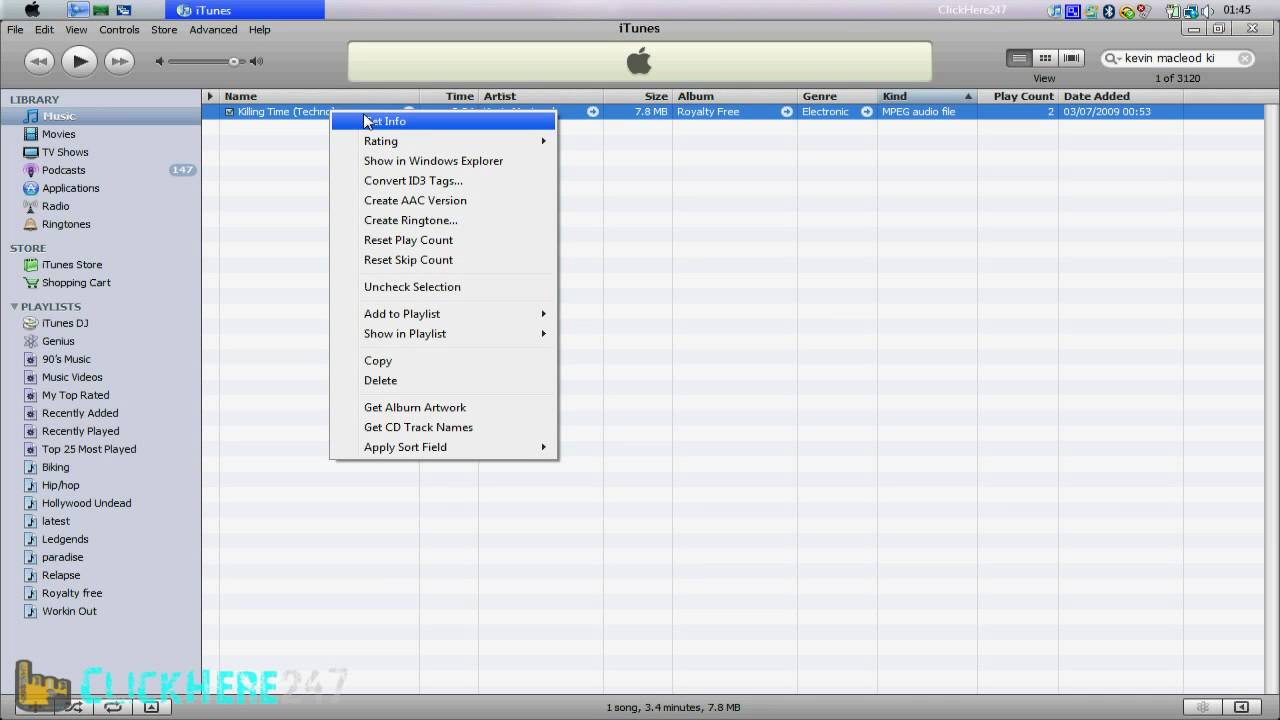Choose Convert ID3 Tags

tap(443, 181)
